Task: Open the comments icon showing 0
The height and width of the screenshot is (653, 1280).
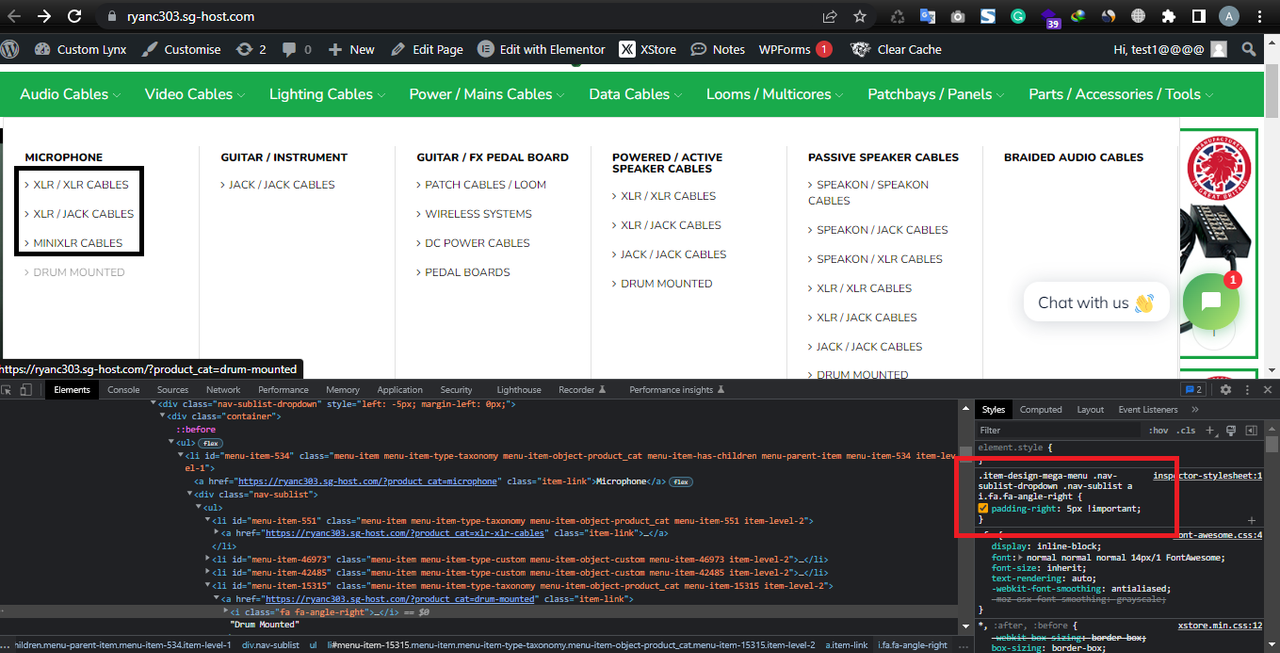Action: (x=296, y=49)
